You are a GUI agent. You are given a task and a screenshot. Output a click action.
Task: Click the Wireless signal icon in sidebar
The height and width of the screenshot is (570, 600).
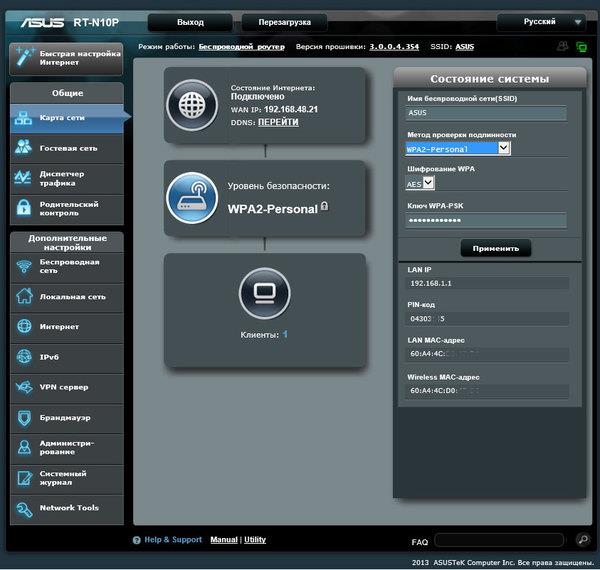[24, 266]
